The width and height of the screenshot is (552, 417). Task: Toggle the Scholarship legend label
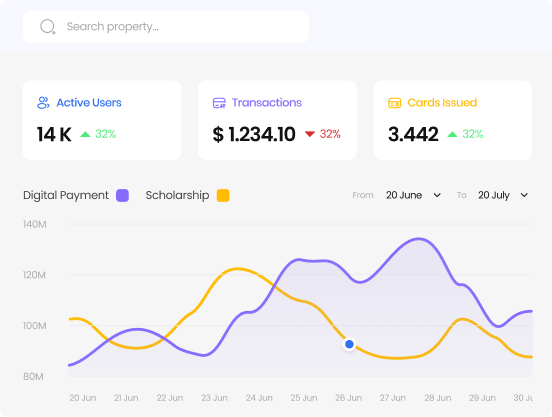point(177,195)
